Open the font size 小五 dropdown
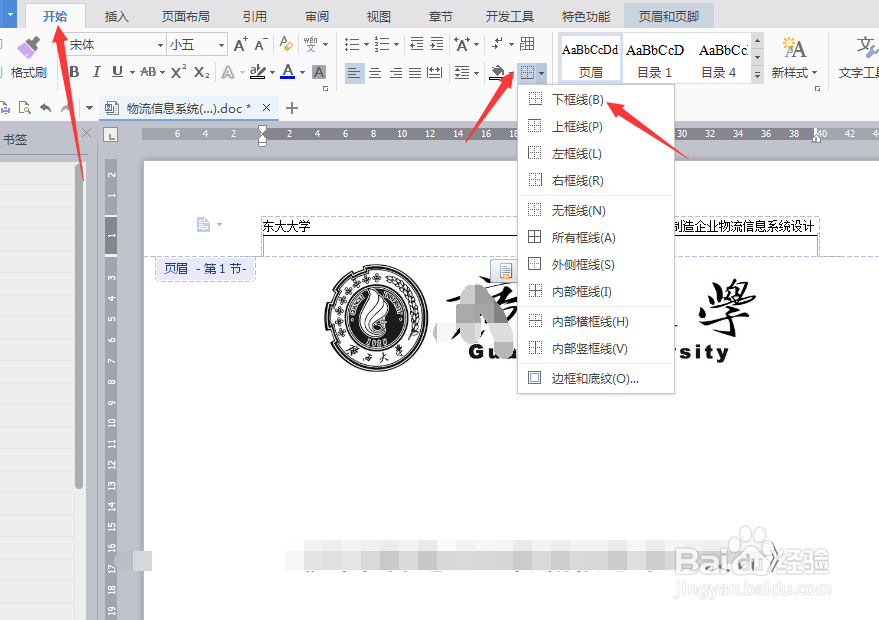 pos(221,45)
